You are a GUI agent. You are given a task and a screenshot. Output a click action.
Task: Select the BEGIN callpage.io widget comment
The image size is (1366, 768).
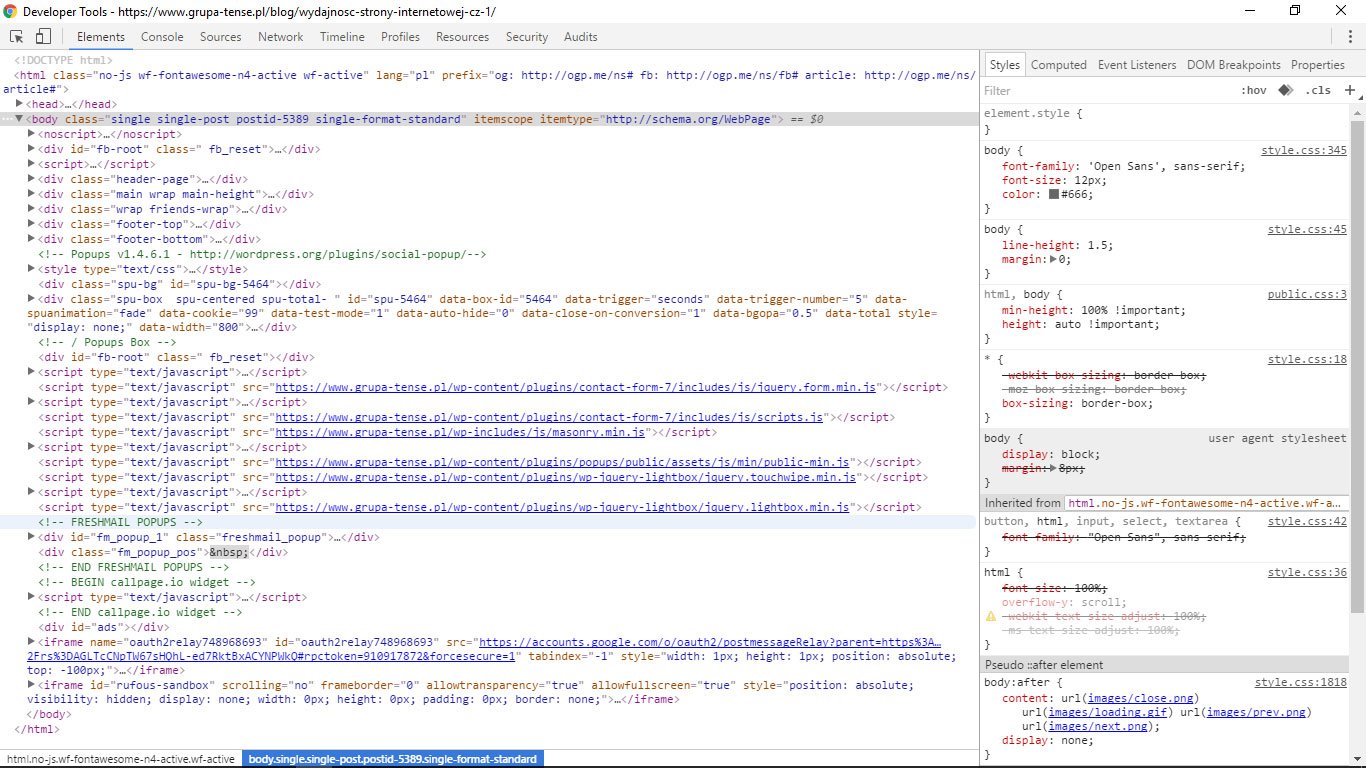tap(147, 582)
